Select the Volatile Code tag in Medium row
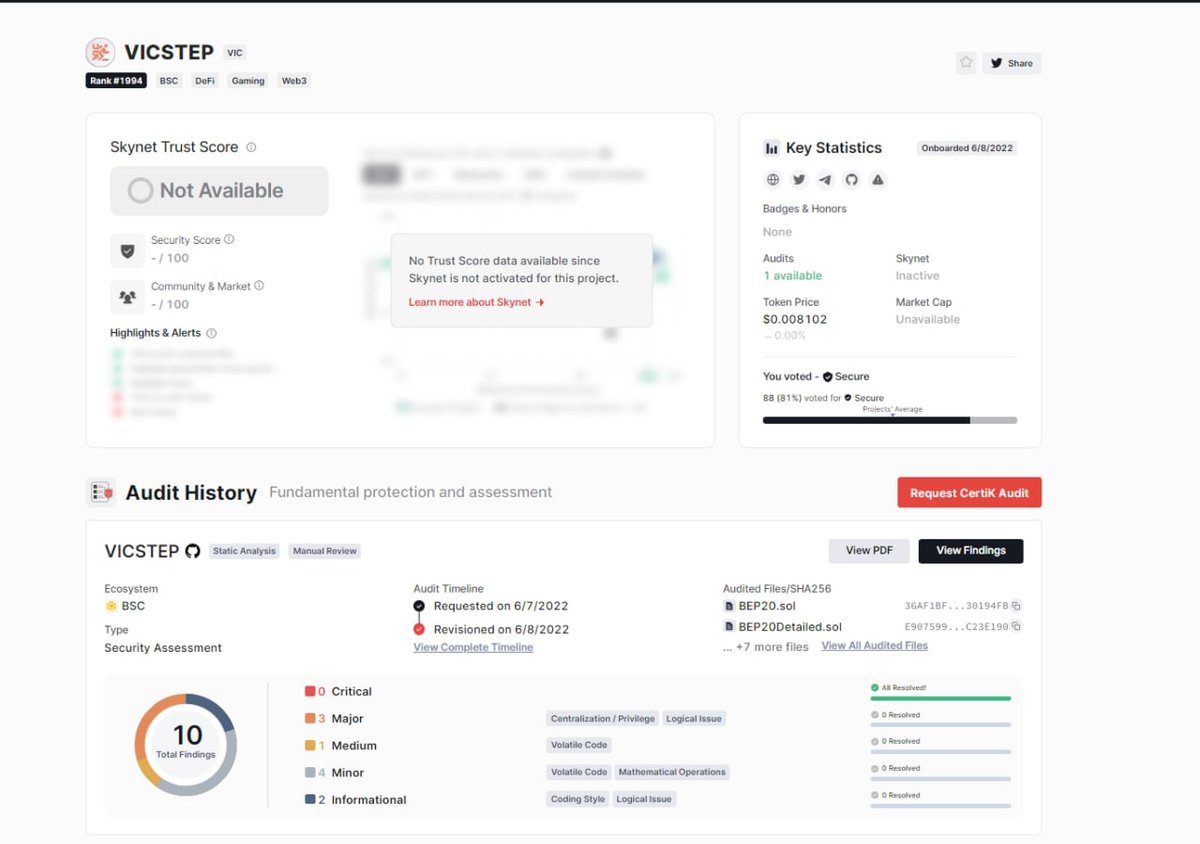The height and width of the screenshot is (844, 1200). point(579,745)
